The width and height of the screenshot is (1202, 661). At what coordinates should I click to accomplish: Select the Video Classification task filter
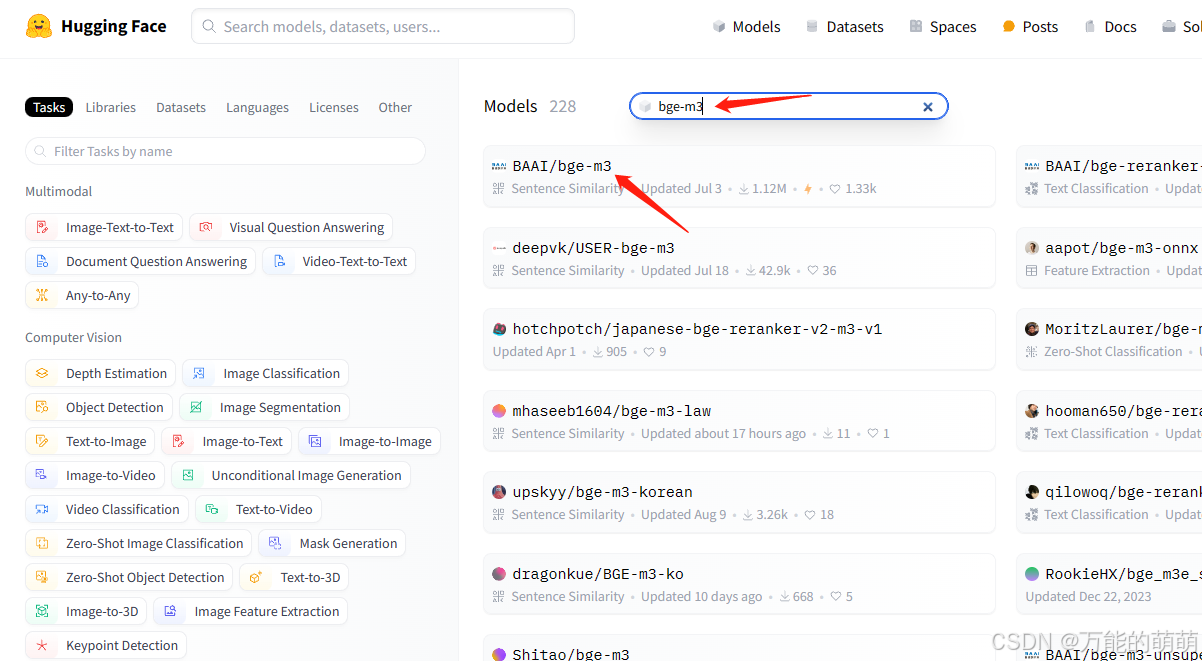tap(107, 509)
